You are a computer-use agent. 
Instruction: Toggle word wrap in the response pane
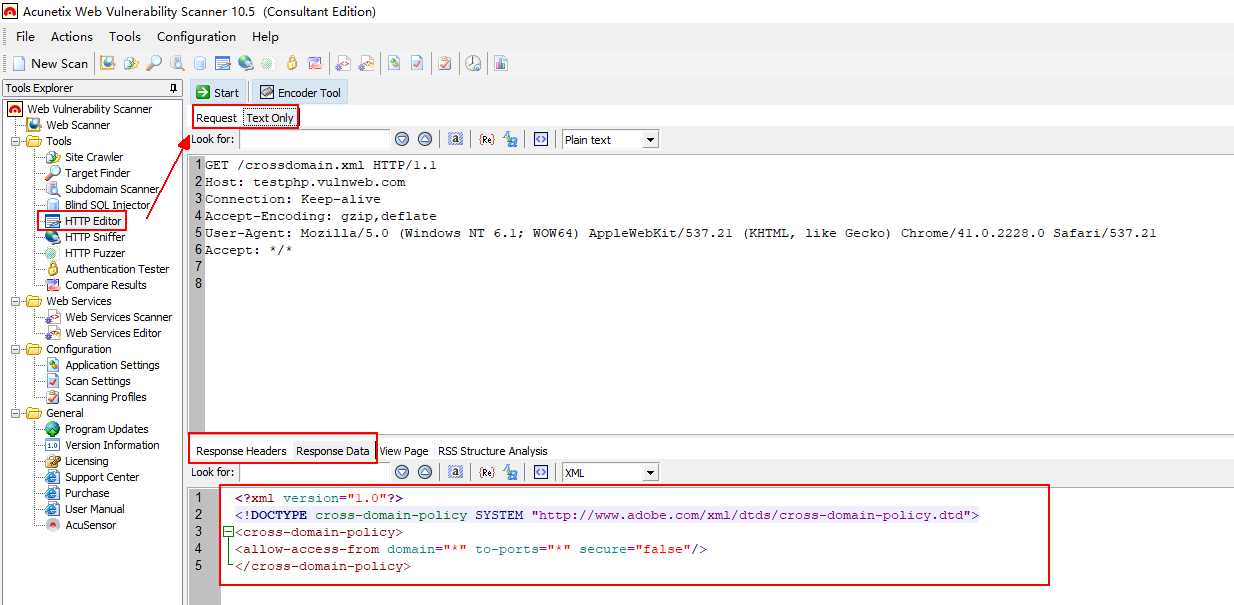pos(541,472)
